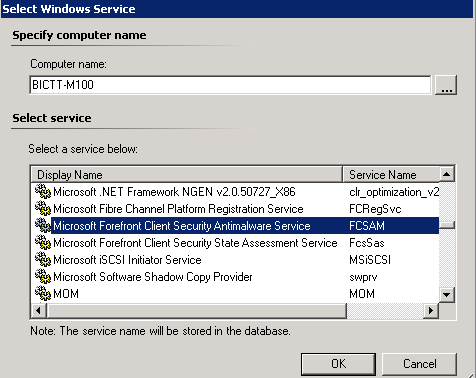476x378 pixels.
Task: Click the horizontal scrollbar left arrow
Action: [x=39, y=310]
